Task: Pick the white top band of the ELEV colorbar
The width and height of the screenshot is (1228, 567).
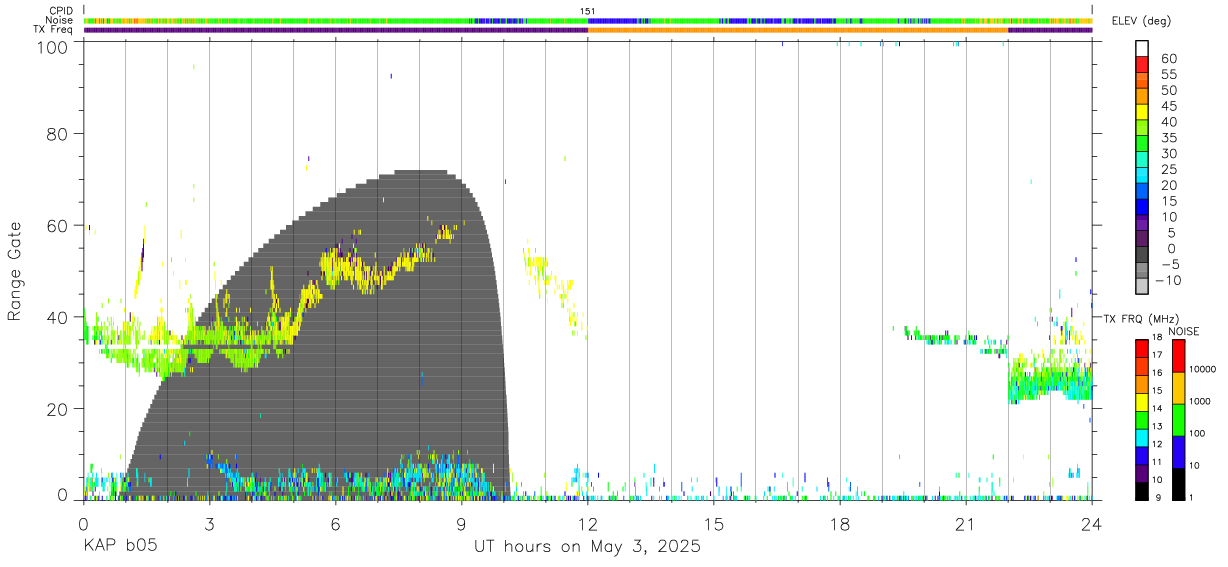Action: (1141, 49)
